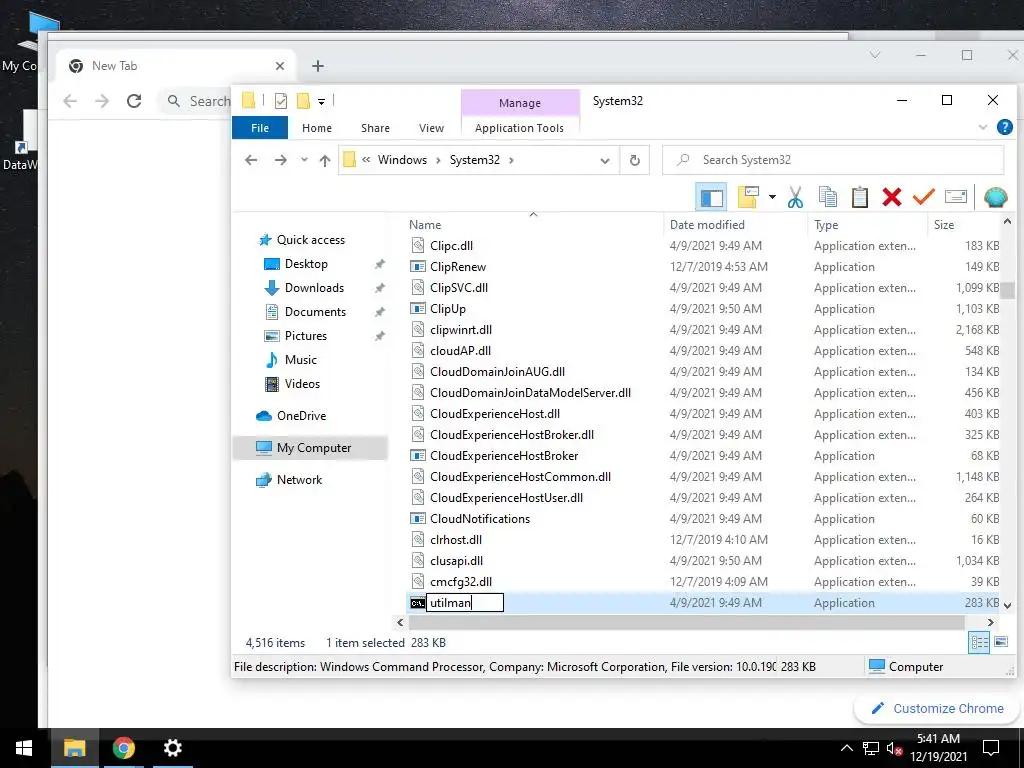This screenshot has width=1024, height=768.
Task: Open the Share ribbon tab
Action: pos(375,128)
